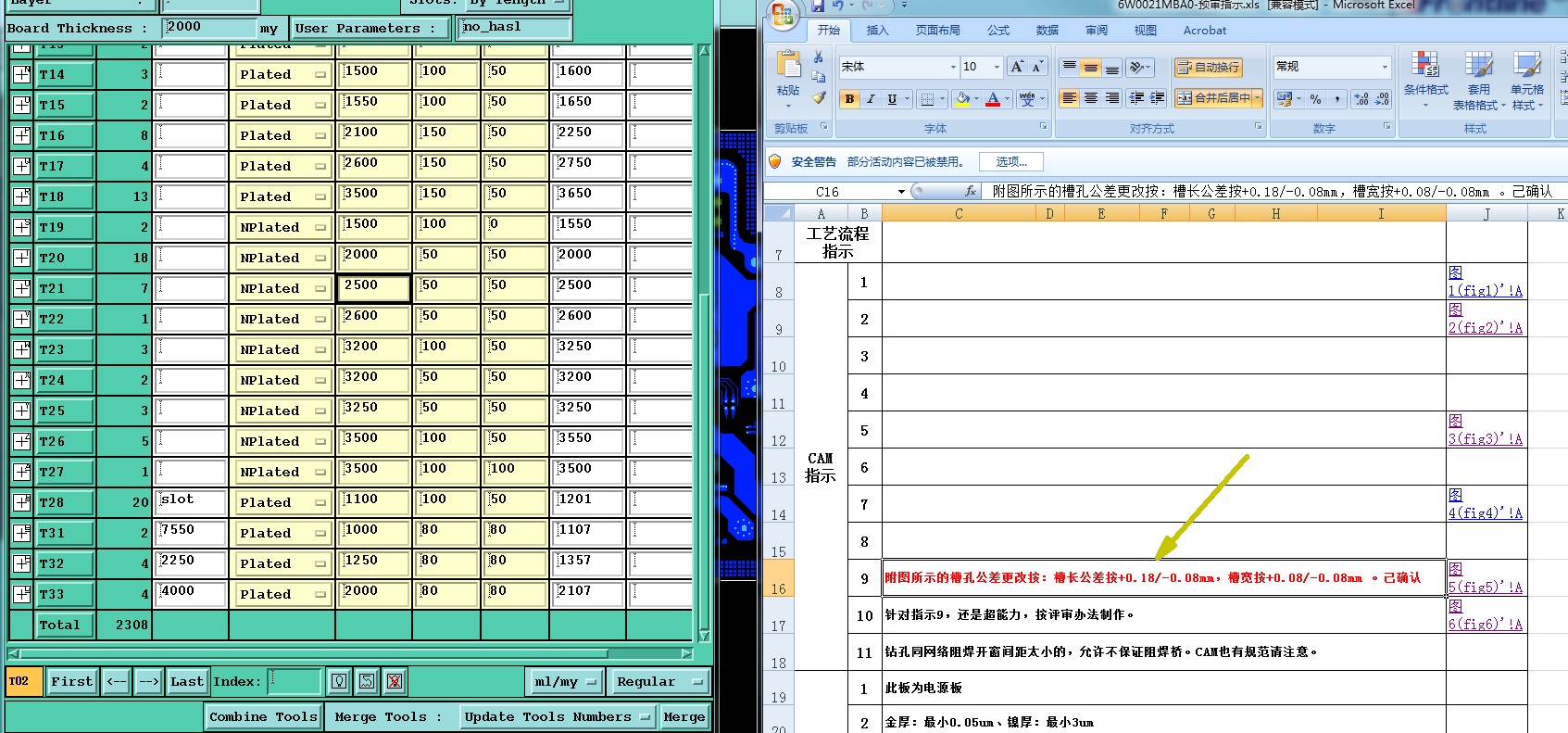Screen dimensions: 1568x733
Task: Toggle the plus box for row T22
Action: click(21, 319)
